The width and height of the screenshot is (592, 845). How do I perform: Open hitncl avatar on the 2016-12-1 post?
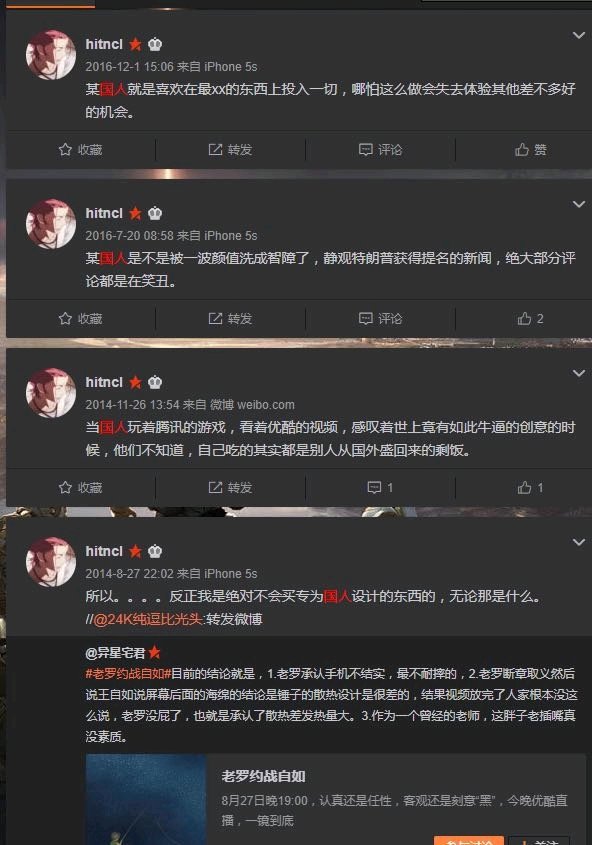51,55
